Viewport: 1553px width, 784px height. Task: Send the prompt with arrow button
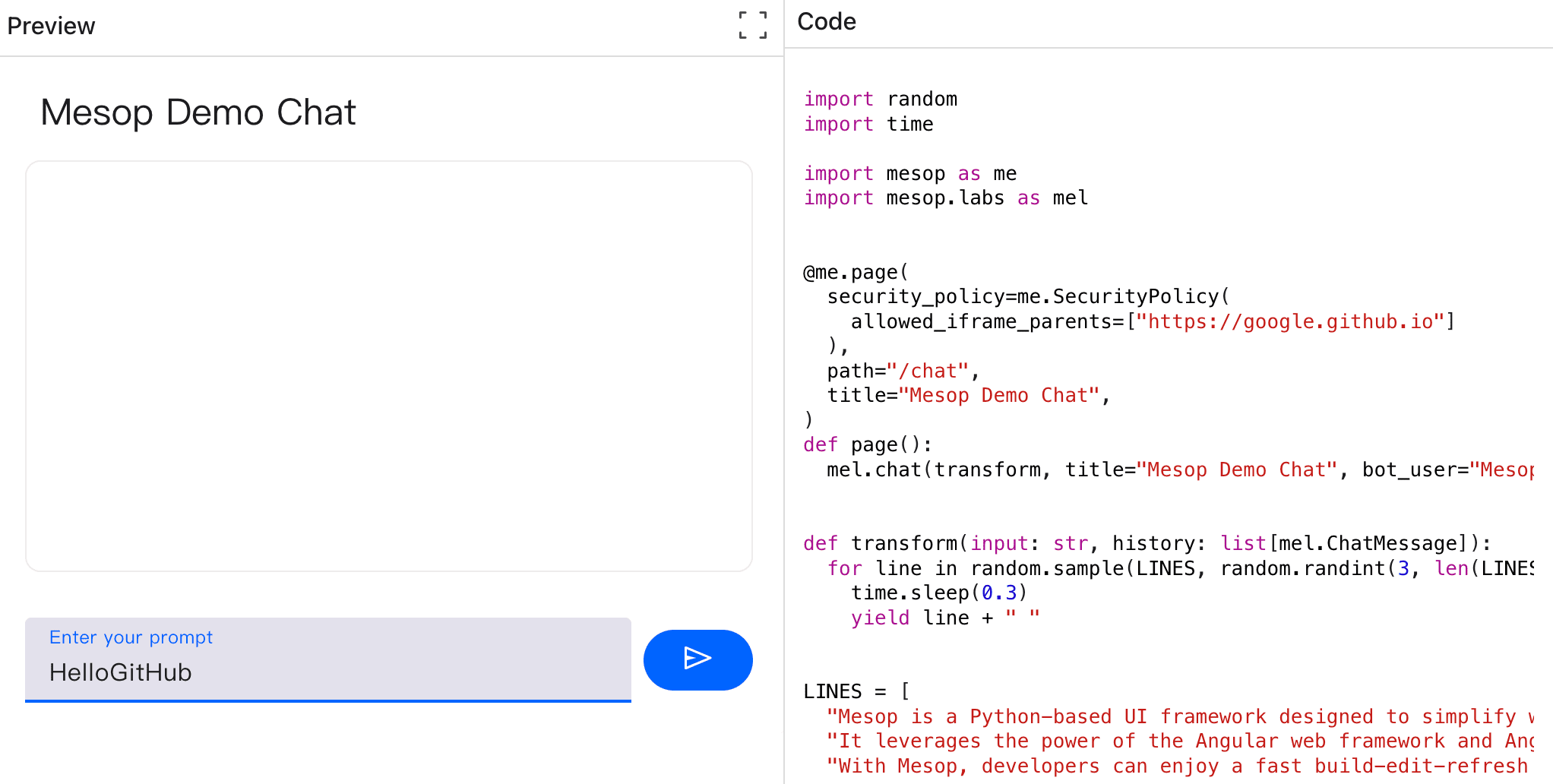(x=697, y=659)
